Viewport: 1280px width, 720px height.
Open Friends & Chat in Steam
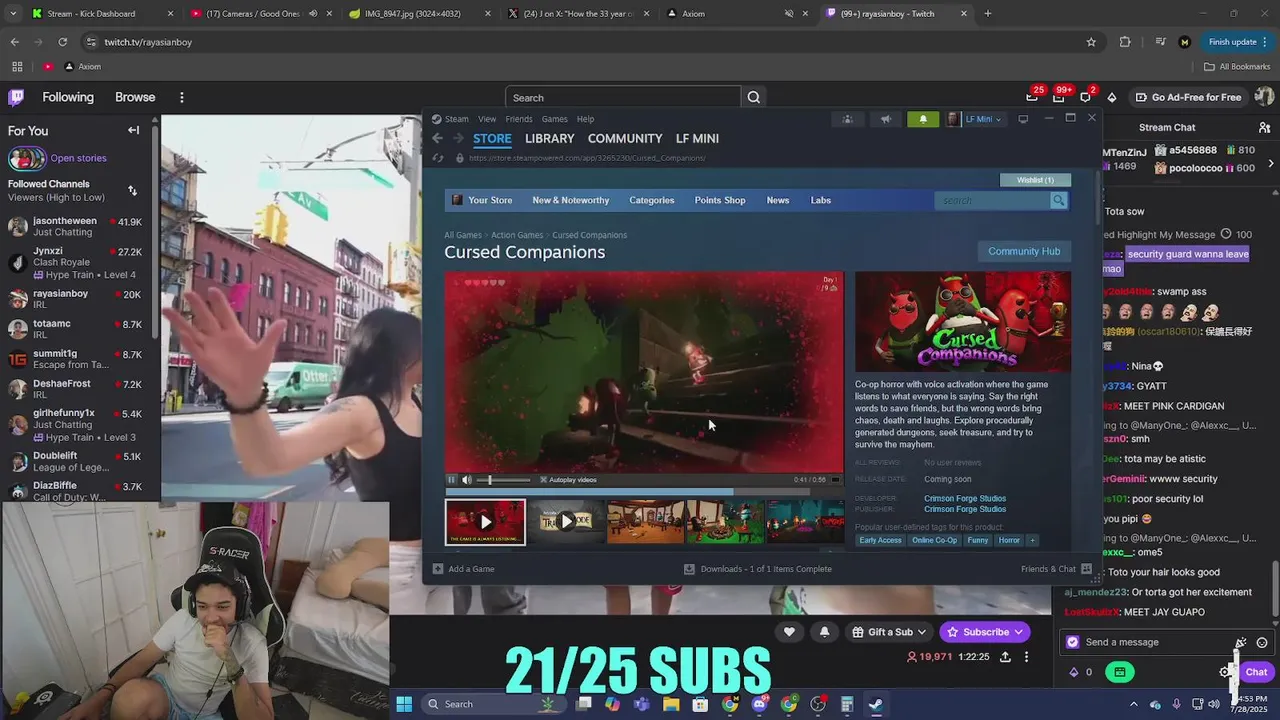[1056, 569]
